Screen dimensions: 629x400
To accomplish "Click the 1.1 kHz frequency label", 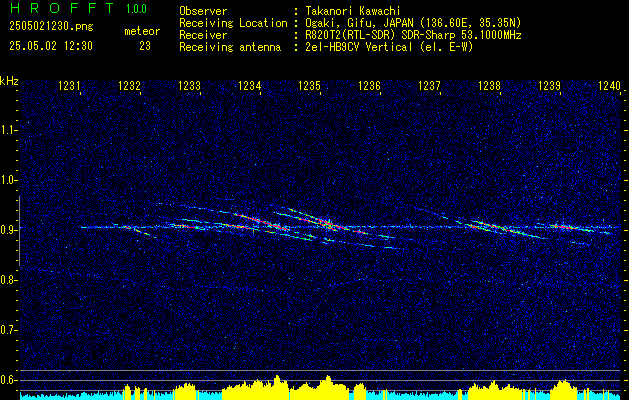I will [9, 130].
